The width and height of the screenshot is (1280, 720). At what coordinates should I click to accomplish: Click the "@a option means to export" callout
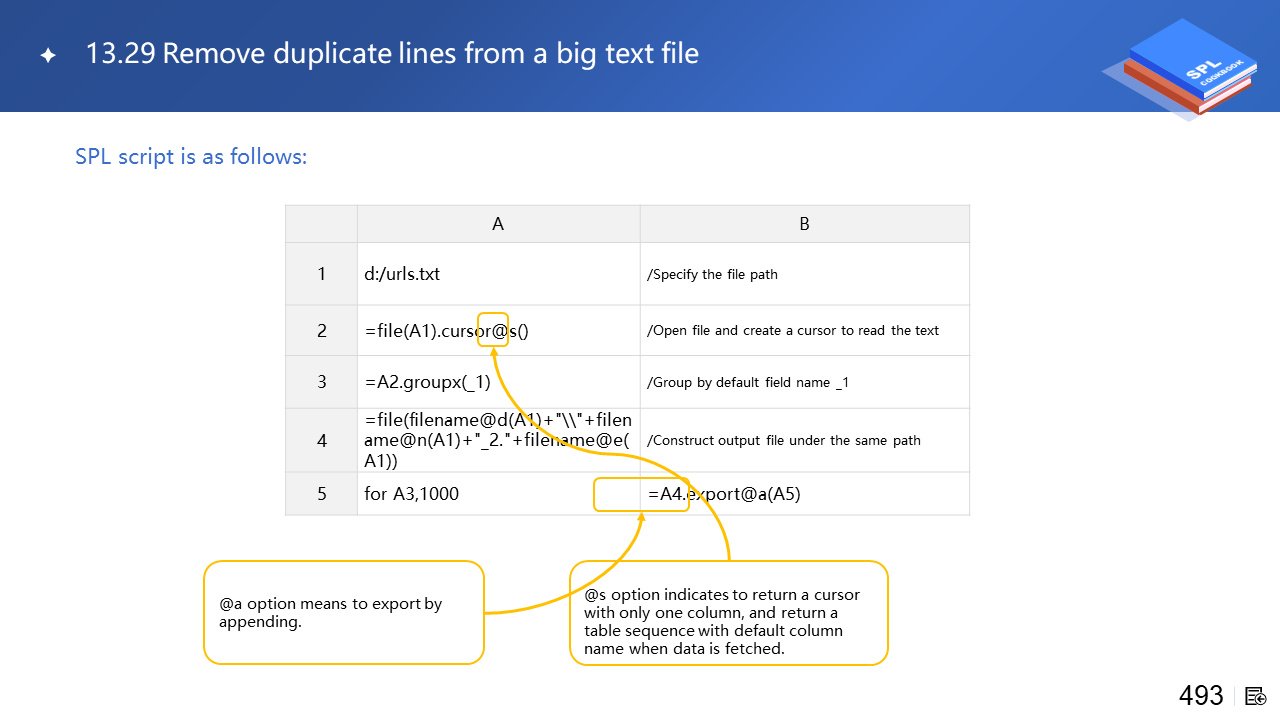pos(343,612)
